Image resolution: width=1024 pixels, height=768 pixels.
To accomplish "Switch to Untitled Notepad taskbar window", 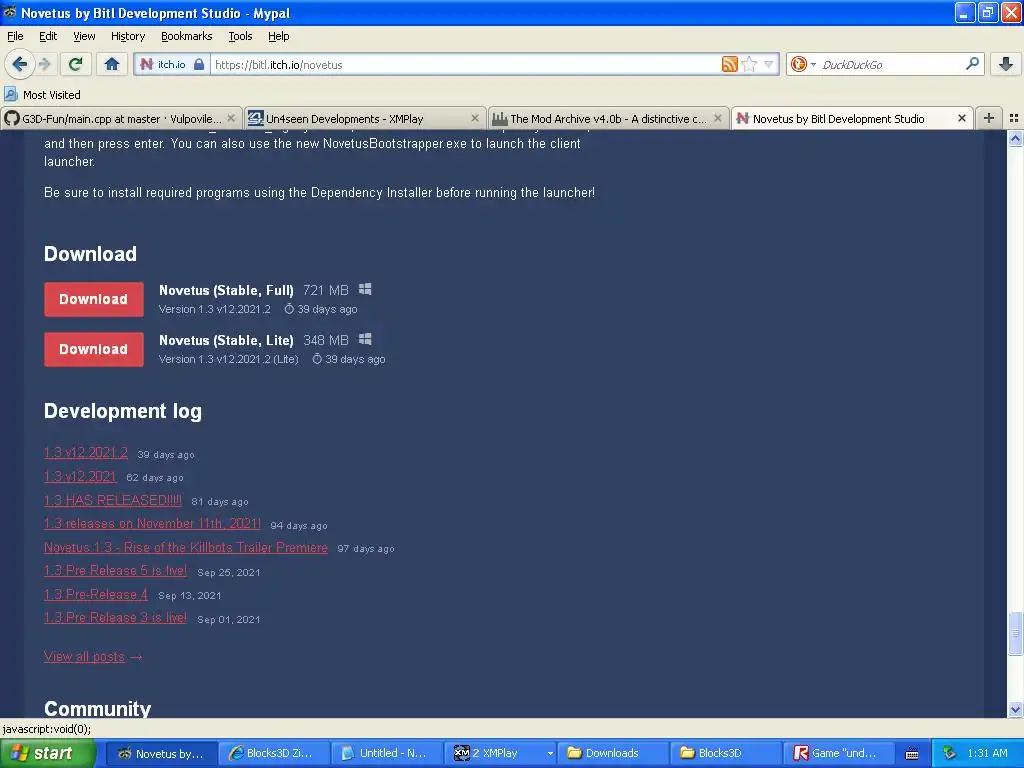I will click(x=385, y=753).
